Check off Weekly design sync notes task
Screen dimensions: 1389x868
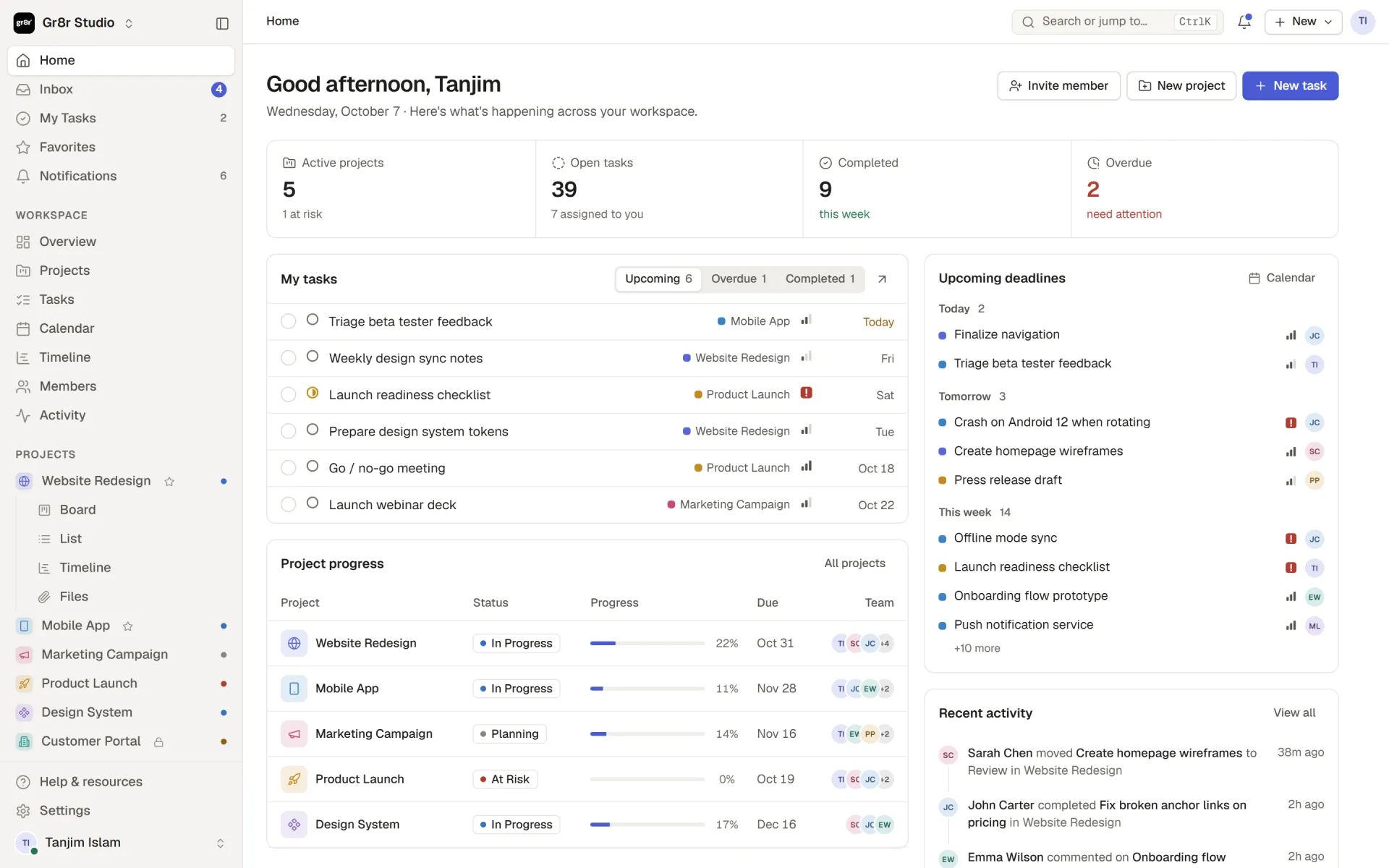[288, 358]
